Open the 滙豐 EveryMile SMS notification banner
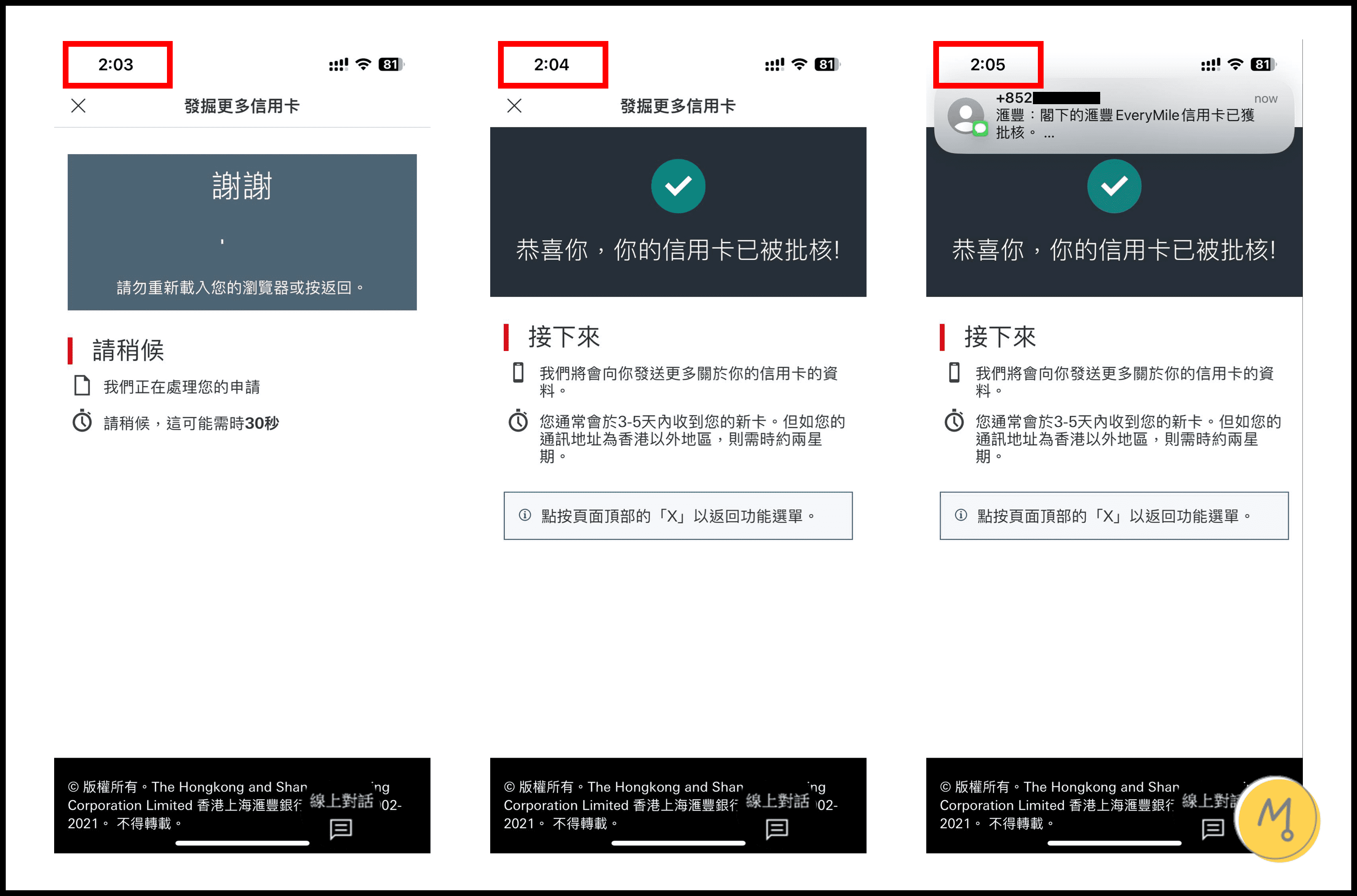The width and height of the screenshot is (1357, 896). tap(1114, 116)
